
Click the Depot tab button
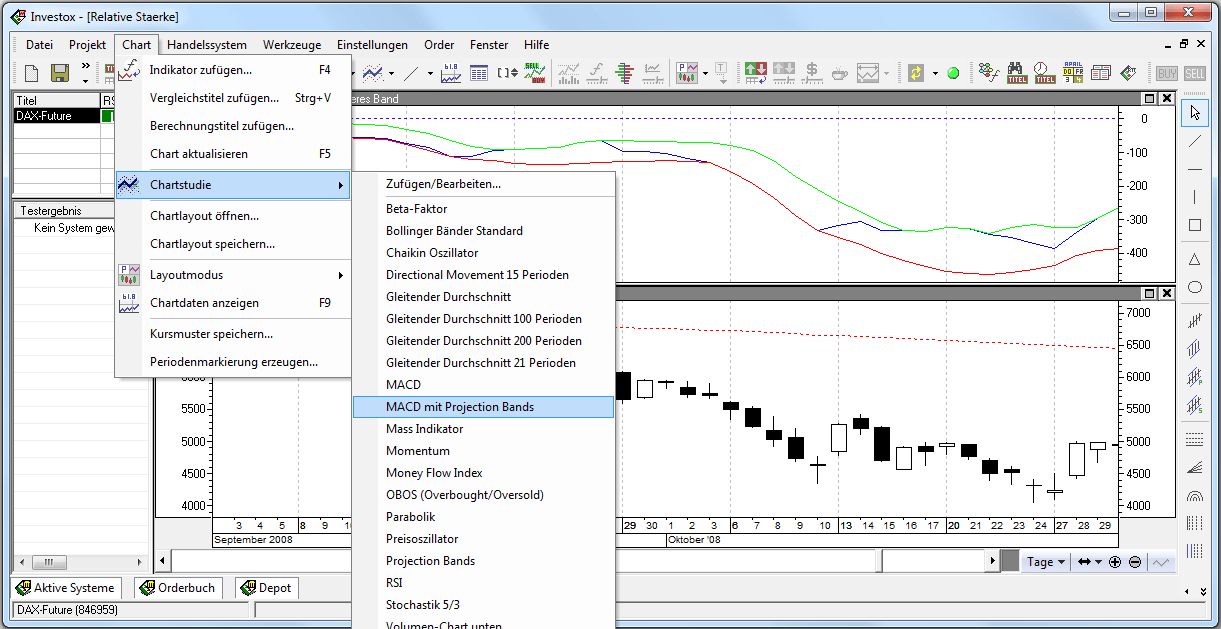pos(266,588)
